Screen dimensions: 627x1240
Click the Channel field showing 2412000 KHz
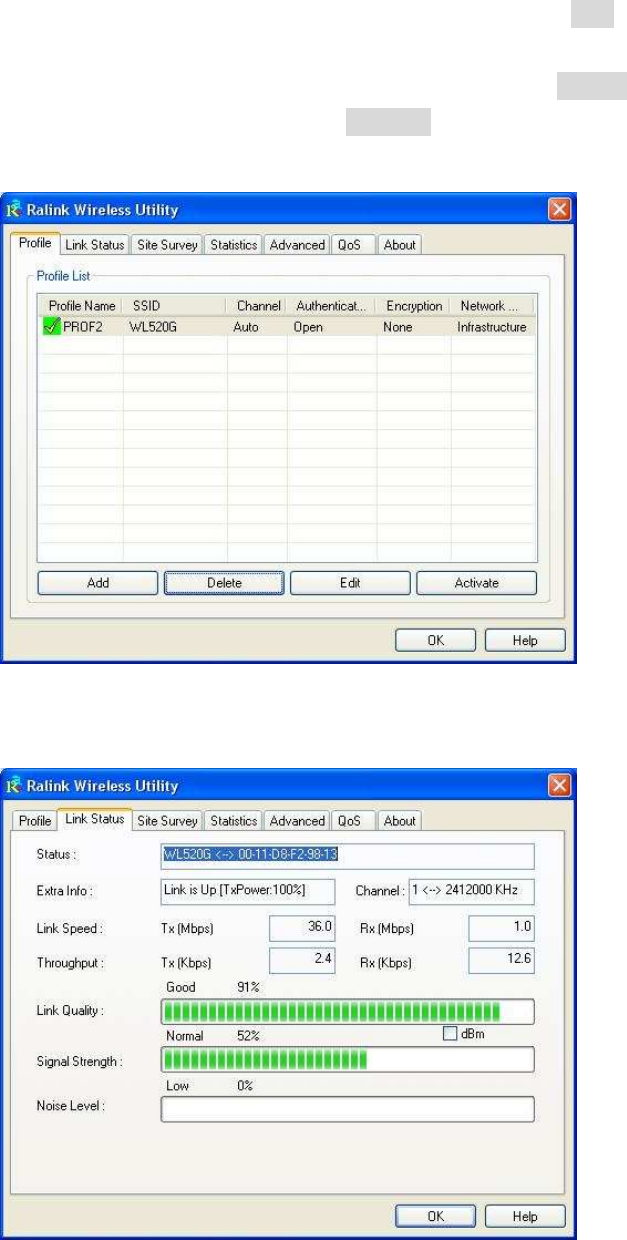click(472, 890)
